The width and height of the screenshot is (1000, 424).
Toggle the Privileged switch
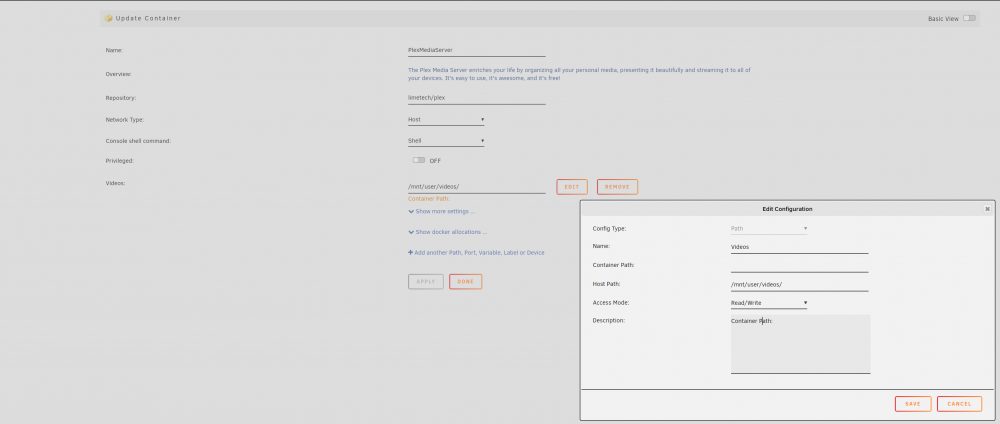pyautogui.click(x=418, y=160)
